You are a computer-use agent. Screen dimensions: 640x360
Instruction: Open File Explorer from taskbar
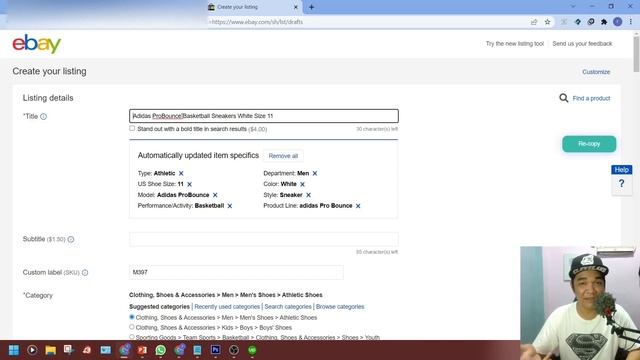(x=51, y=350)
